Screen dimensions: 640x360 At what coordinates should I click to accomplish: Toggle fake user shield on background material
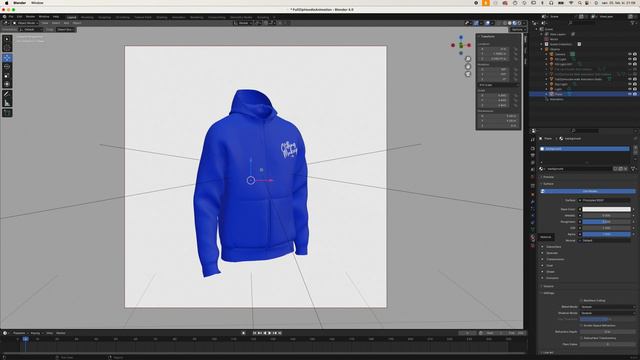pos(616,169)
